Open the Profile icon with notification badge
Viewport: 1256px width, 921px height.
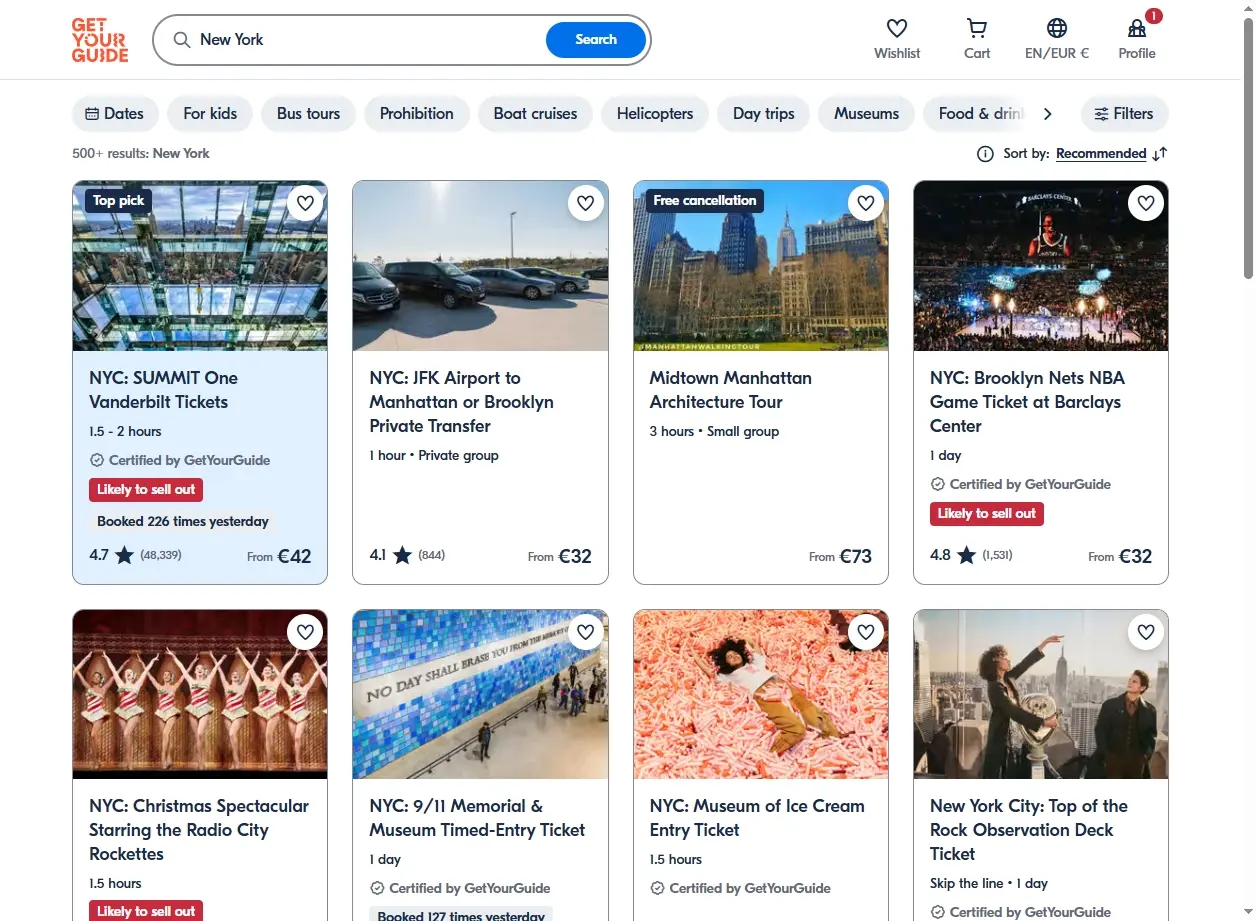tap(1137, 28)
